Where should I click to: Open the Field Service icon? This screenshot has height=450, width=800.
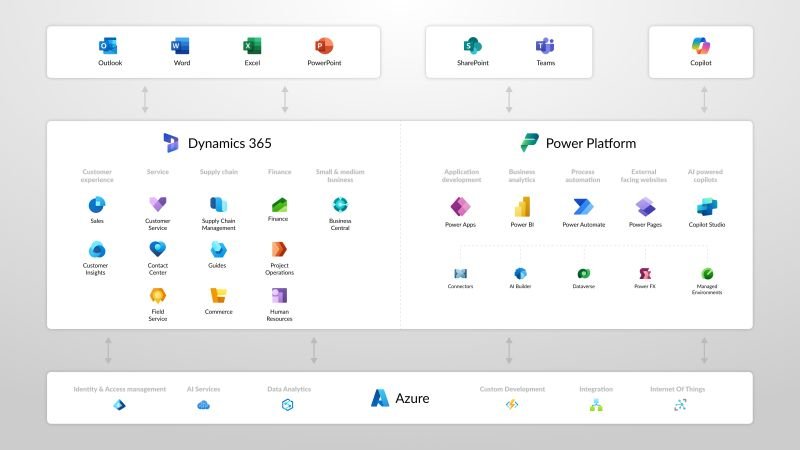(x=158, y=295)
